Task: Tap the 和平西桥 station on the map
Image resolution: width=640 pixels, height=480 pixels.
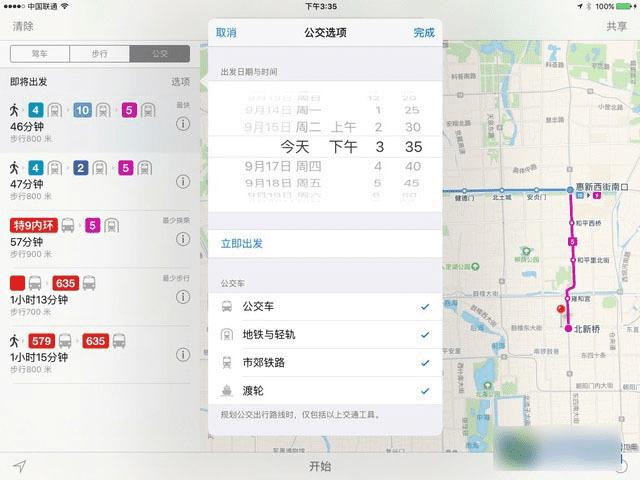Action: coord(572,223)
